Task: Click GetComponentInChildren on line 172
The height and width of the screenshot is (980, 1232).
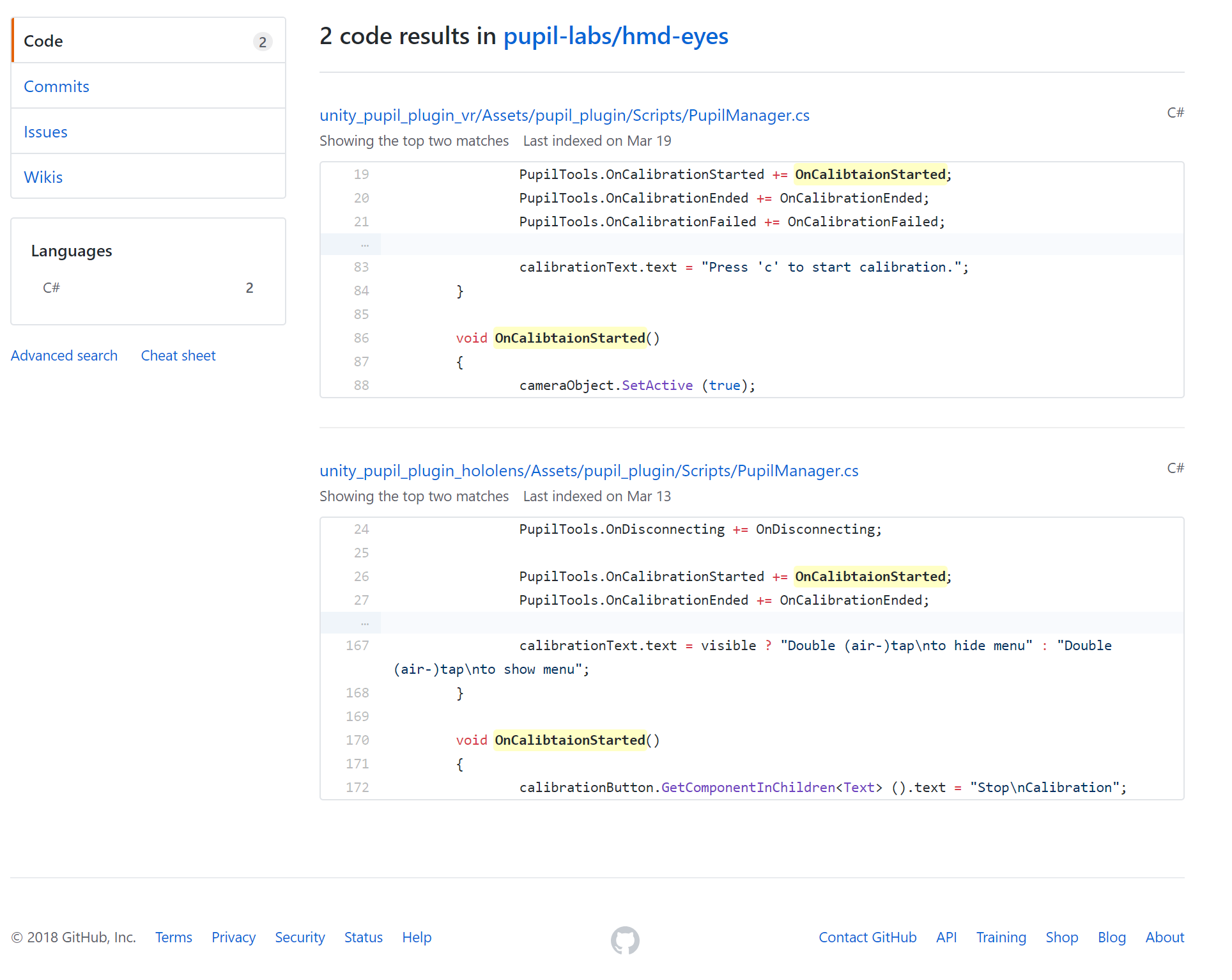Action: 748,787
